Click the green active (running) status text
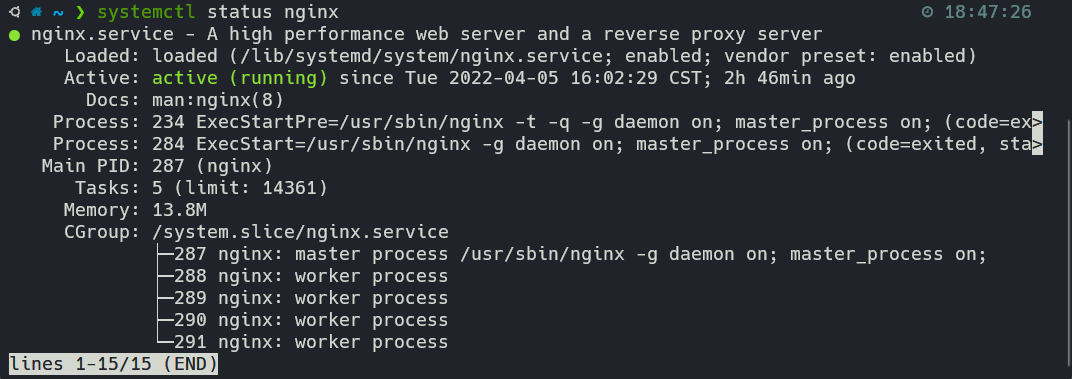 point(239,79)
